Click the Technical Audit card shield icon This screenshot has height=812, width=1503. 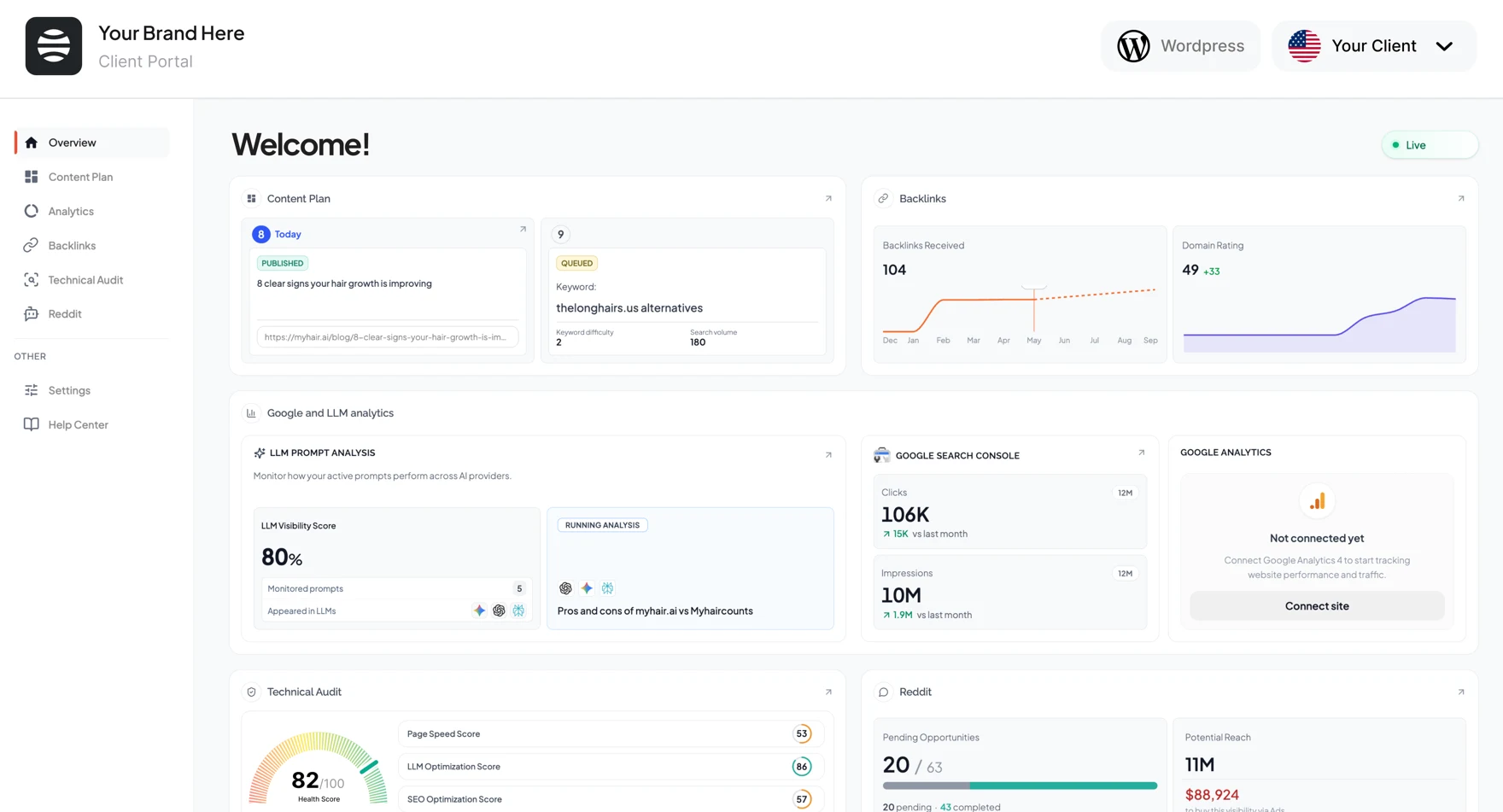tap(251, 692)
